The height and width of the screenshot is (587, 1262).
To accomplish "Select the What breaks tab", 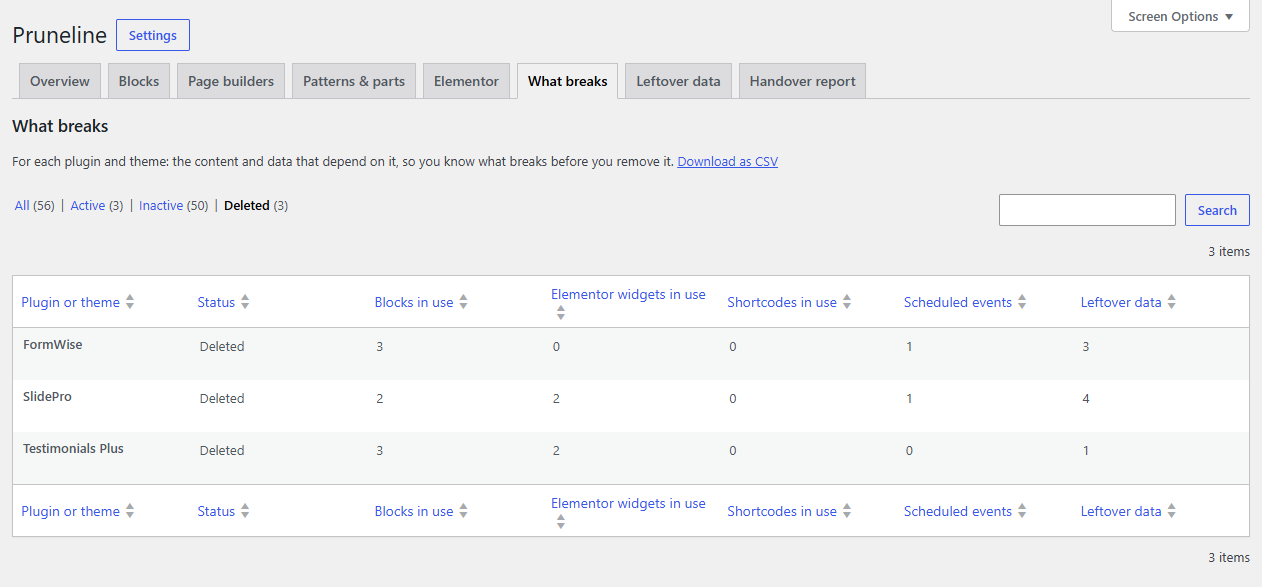I will coord(567,81).
